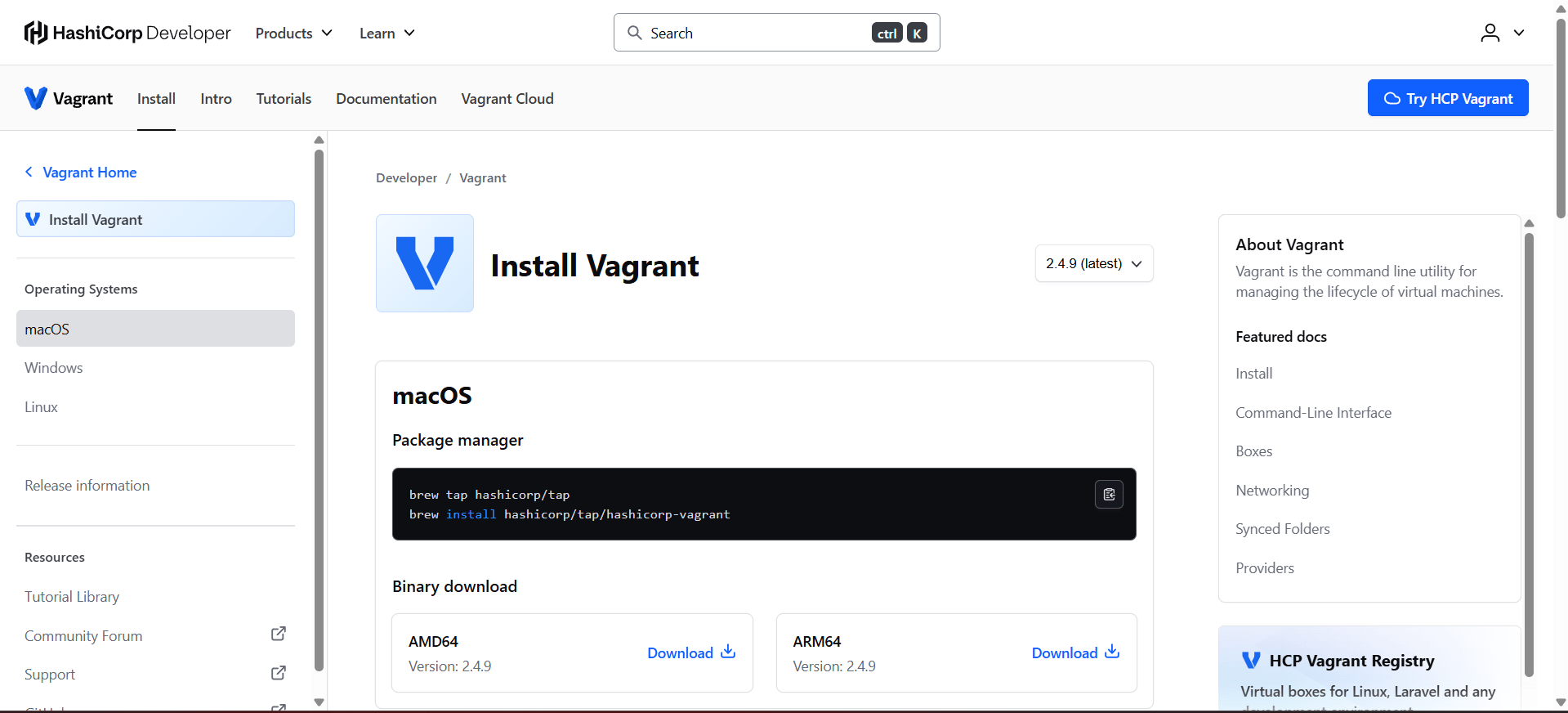Screen dimensions: 1568x713
Task: Click the 'About Vagrant' heading
Action: 1289,244
